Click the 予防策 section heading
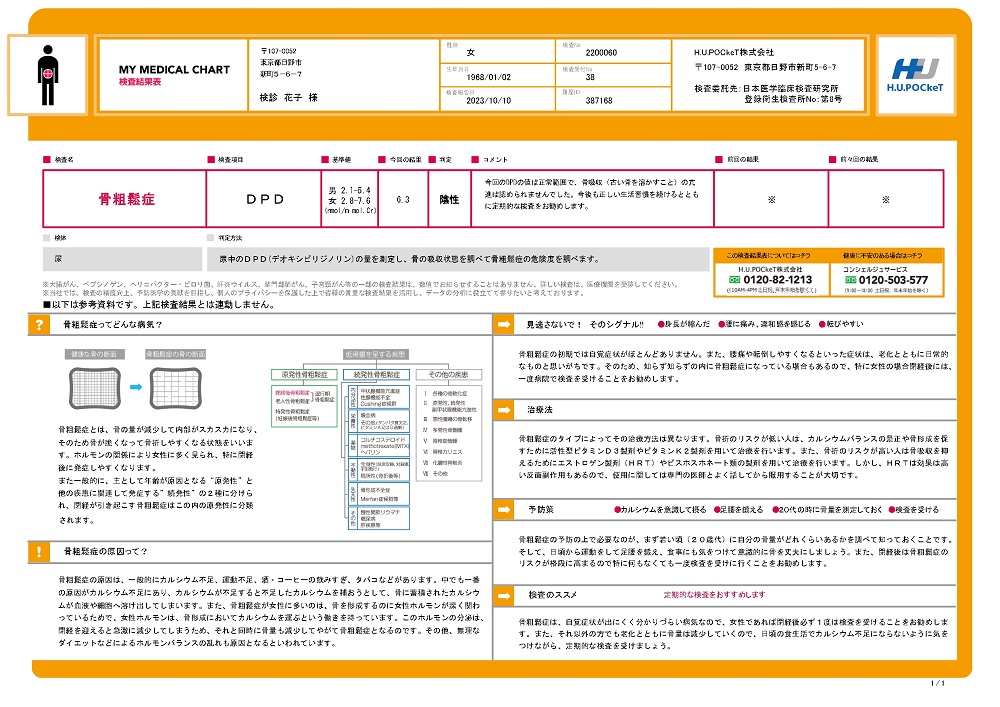Screen dimensions: 1000x707 541,509
